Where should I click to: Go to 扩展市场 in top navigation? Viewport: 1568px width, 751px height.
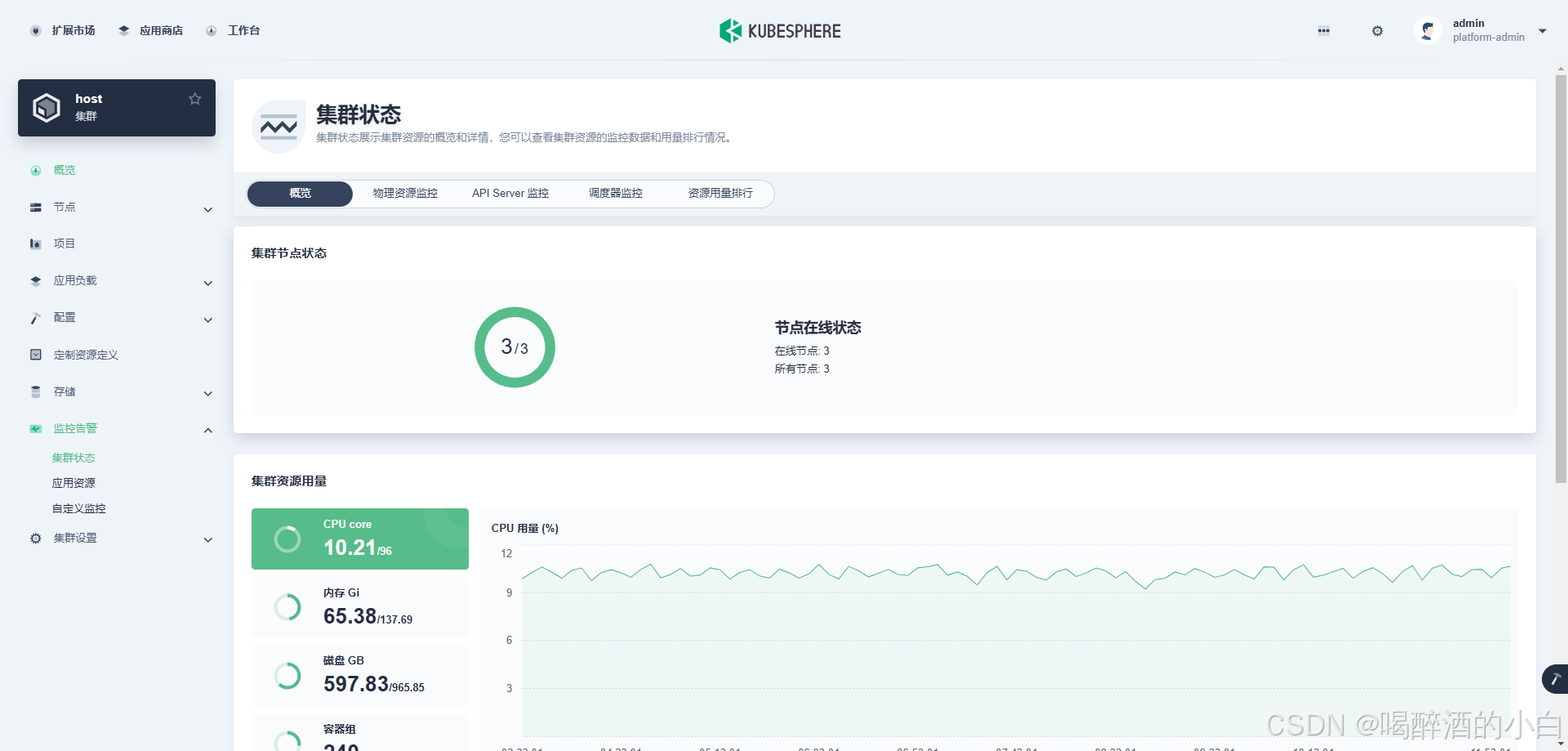pos(73,31)
